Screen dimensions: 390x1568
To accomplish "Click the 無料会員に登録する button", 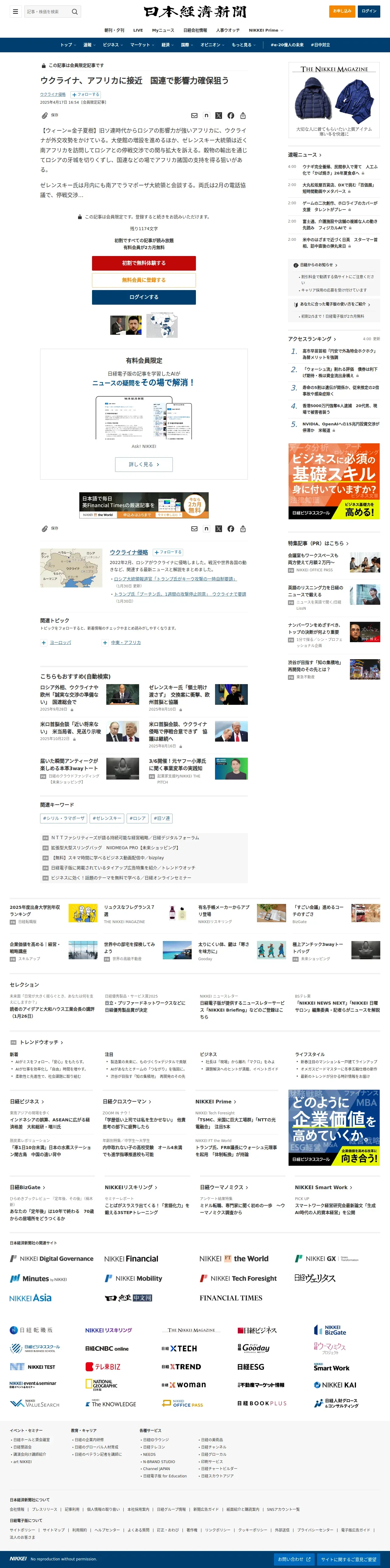I will (144, 280).
